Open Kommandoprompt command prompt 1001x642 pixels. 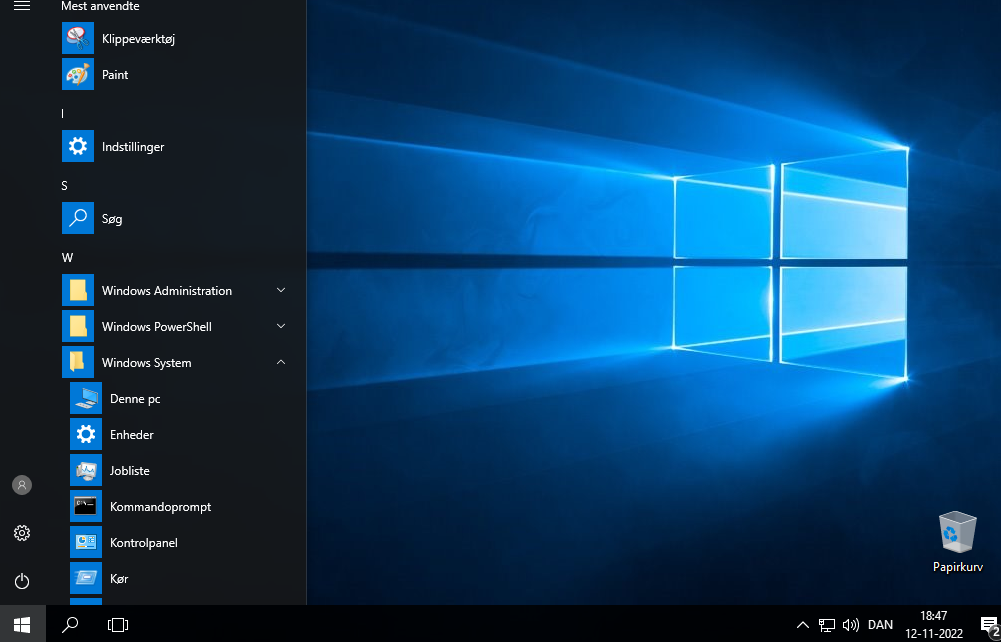[x=160, y=507]
